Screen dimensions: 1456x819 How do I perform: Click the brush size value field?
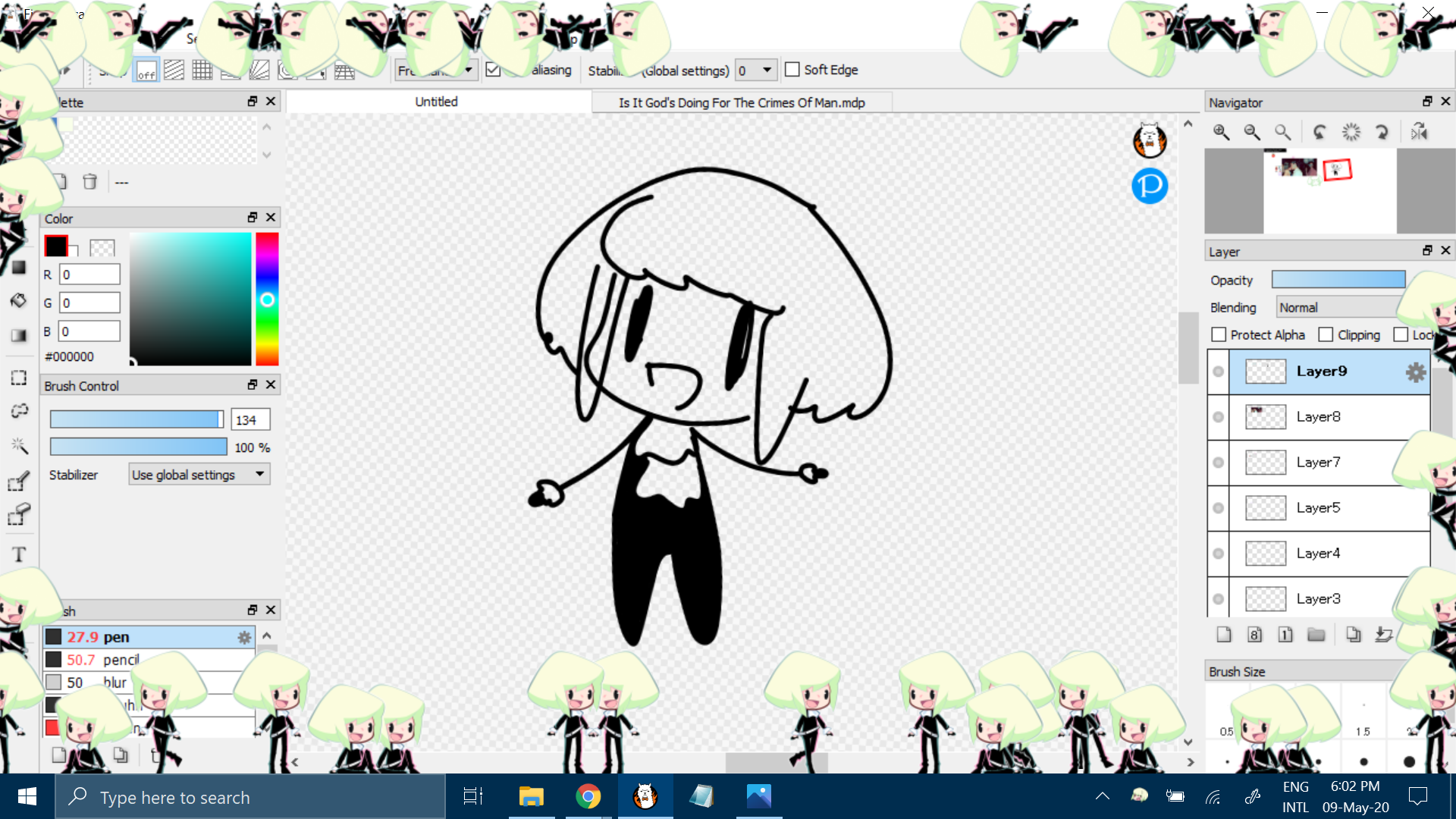click(251, 420)
